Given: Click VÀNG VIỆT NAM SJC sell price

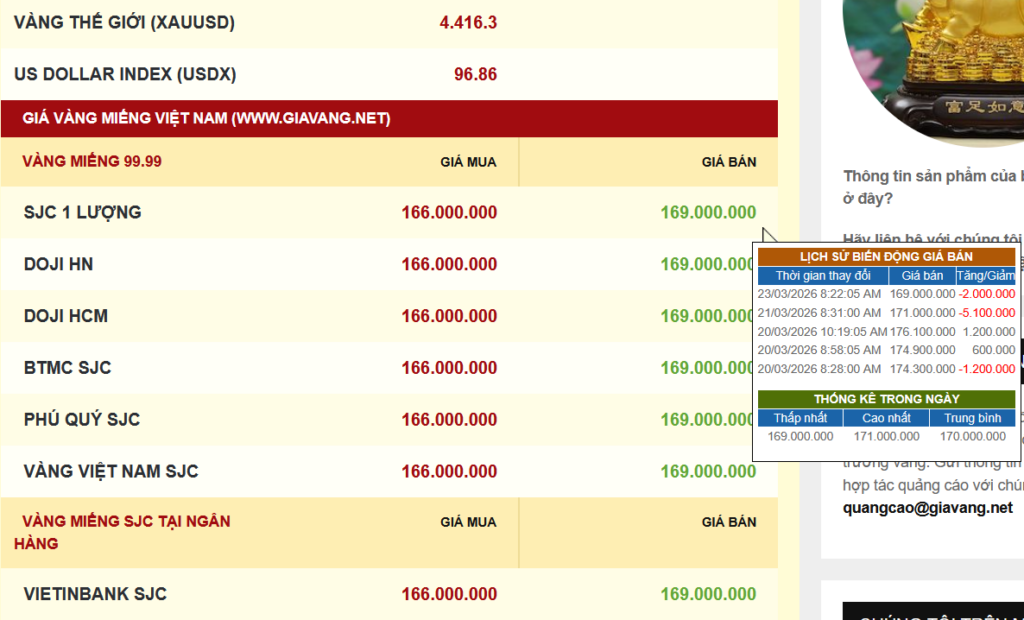Looking at the screenshot, I should (708, 471).
